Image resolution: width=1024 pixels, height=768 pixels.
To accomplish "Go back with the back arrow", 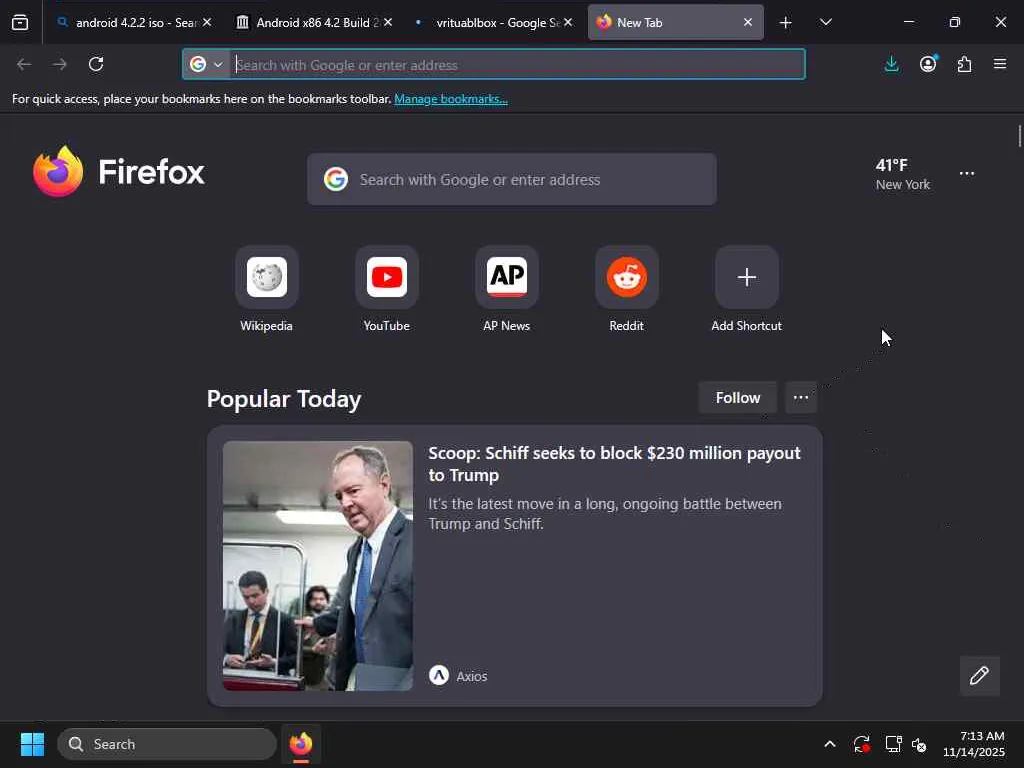I will pos(24,64).
